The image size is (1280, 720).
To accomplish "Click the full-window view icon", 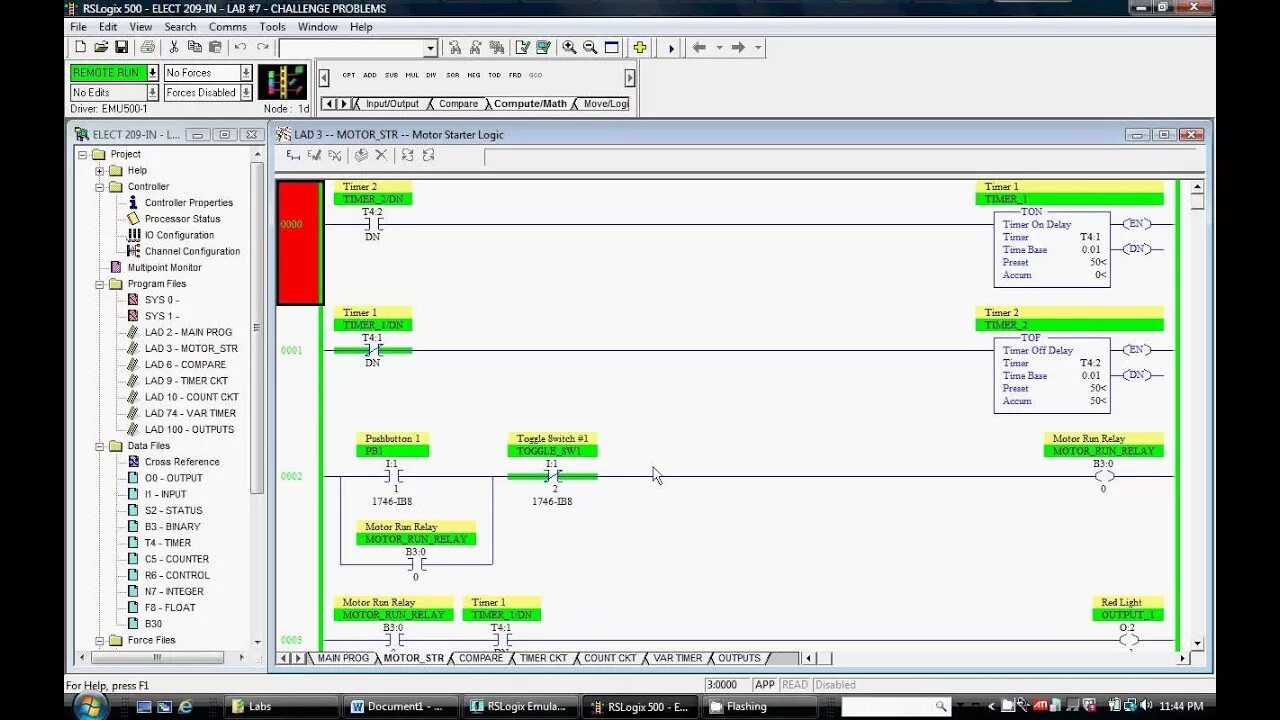I will pyautogui.click(x=612, y=47).
